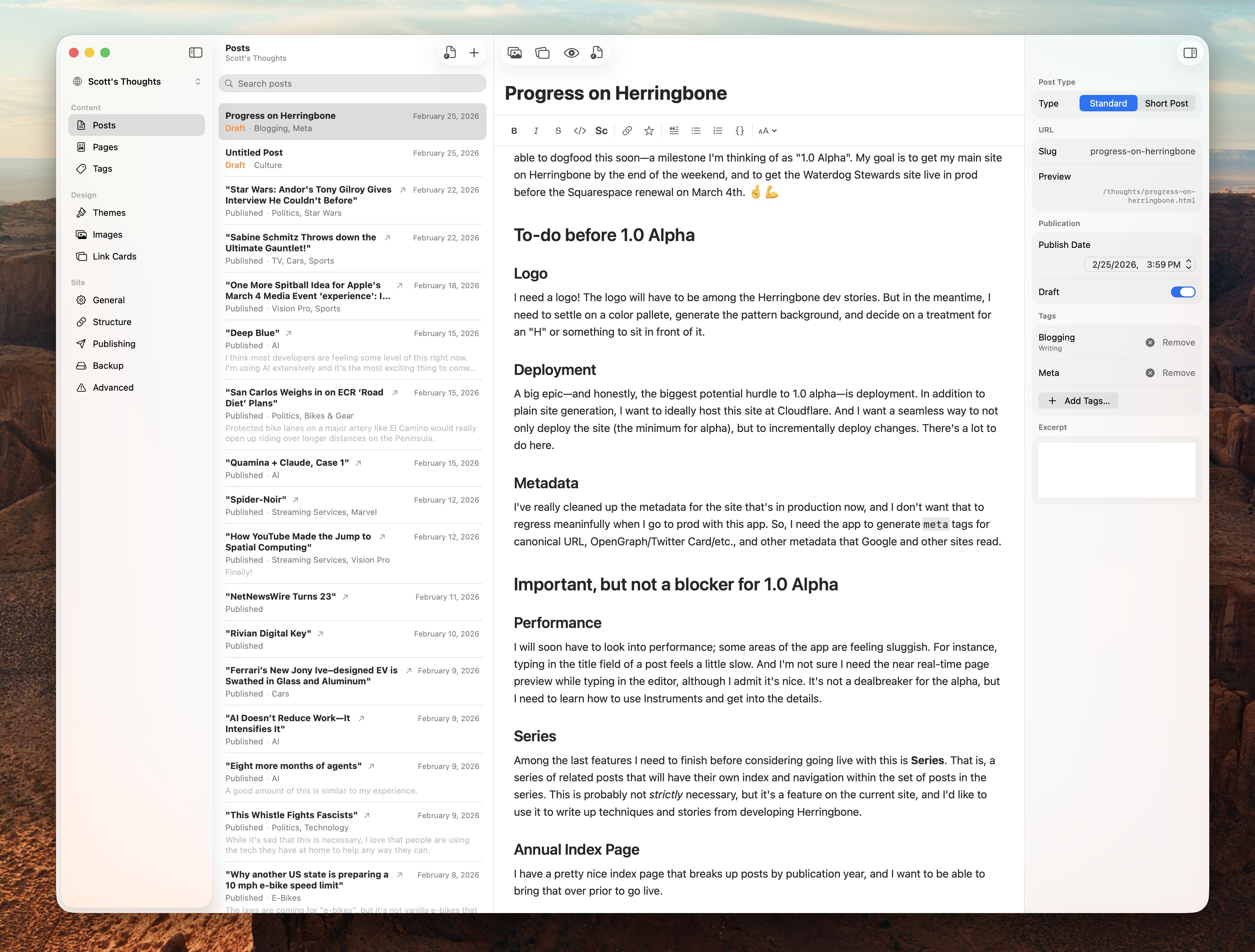
Task: Insert a link with the chain icon
Action: click(x=626, y=131)
